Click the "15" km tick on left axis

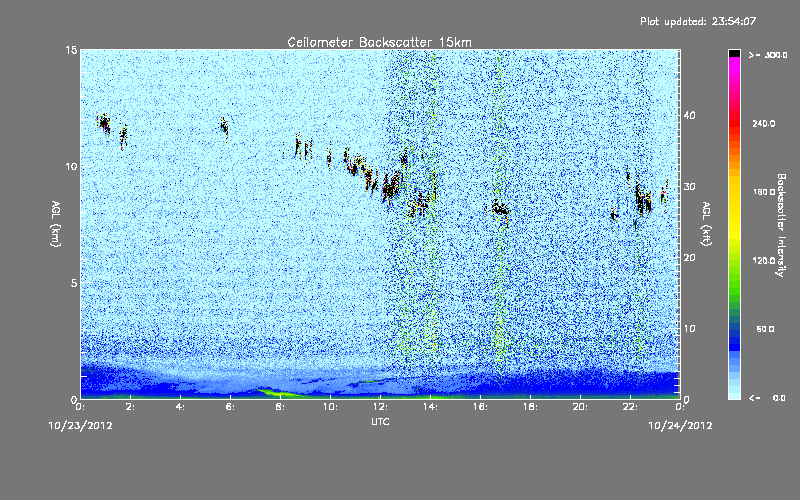71,50
